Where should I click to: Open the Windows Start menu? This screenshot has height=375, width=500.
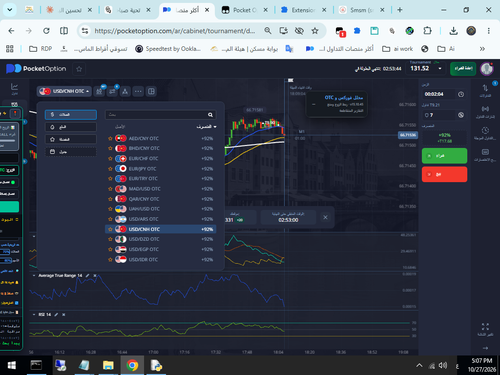click(12, 365)
